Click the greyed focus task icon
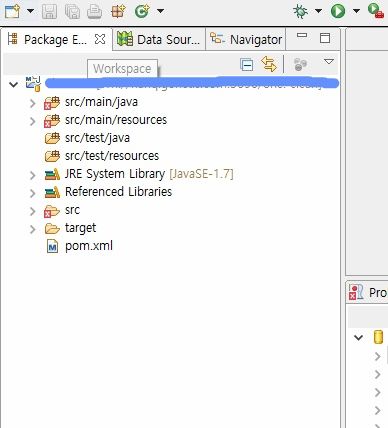 point(300,64)
